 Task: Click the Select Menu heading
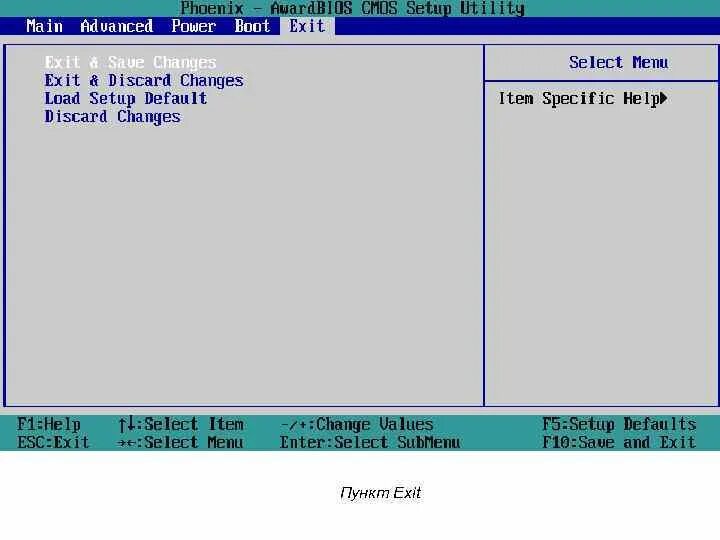619,62
